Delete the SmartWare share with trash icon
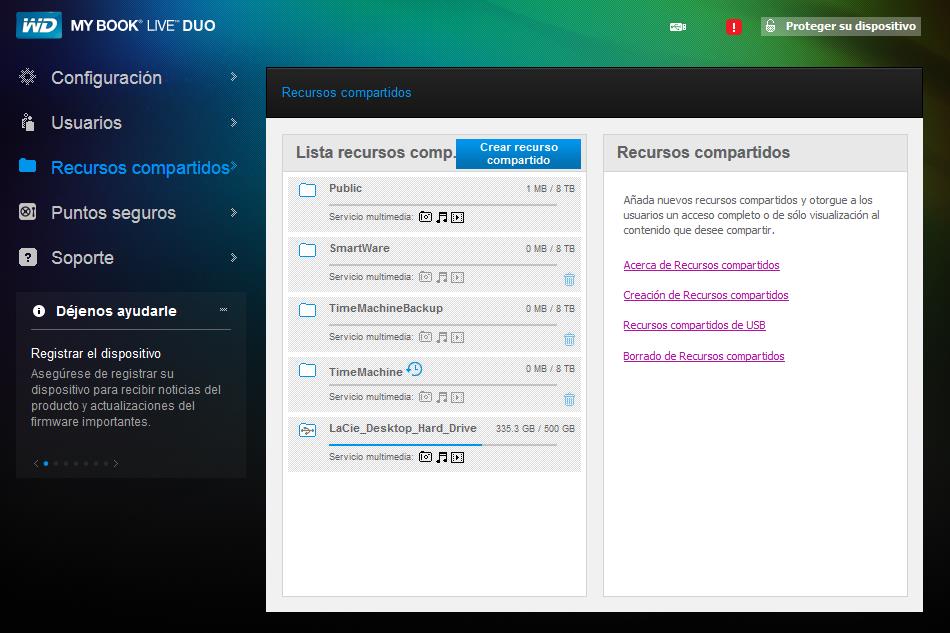 point(569,280)
